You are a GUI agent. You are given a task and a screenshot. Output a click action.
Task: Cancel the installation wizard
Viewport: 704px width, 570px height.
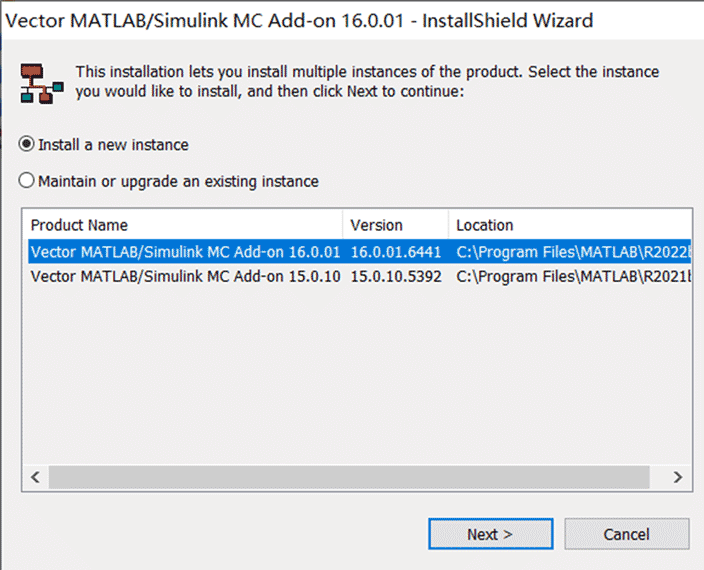point(626,534)
